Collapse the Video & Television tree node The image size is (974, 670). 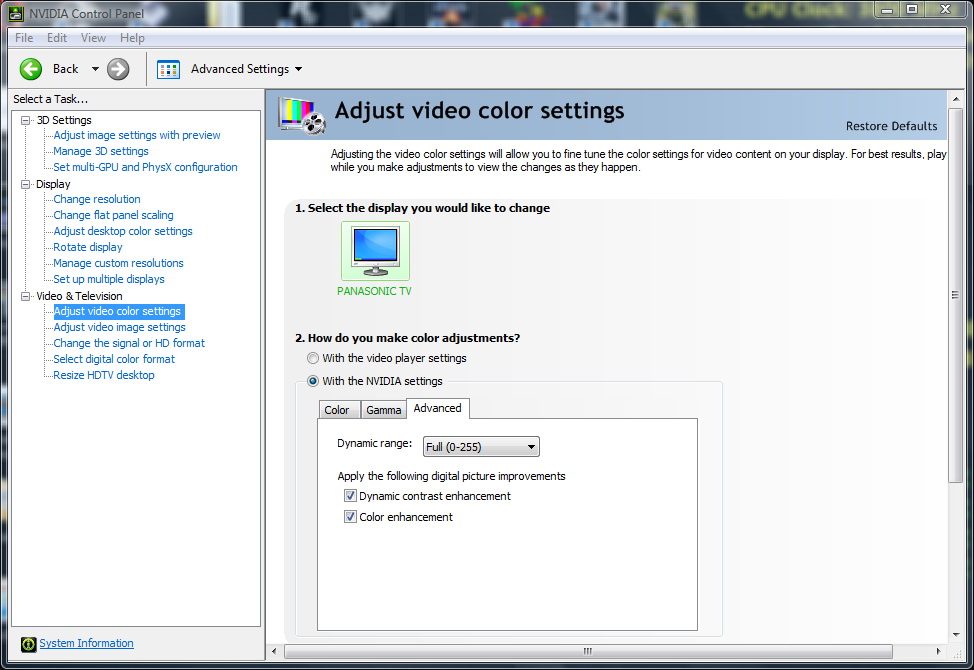point(25,296)
